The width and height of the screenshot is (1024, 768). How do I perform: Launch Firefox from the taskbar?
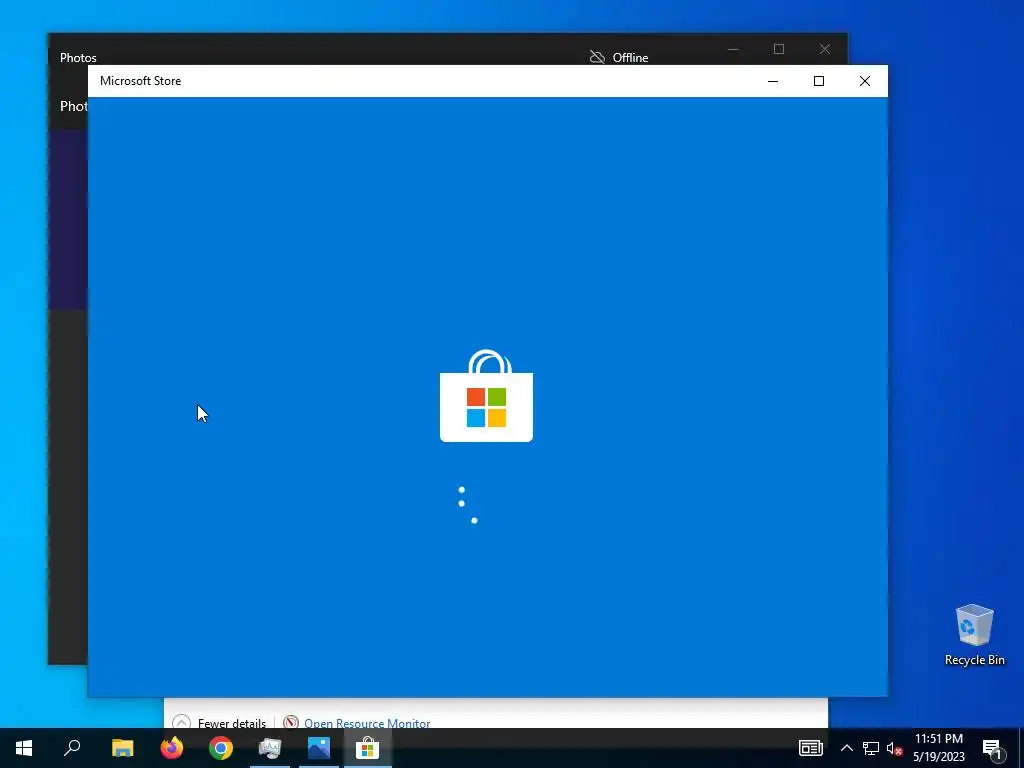pos(172,748)
